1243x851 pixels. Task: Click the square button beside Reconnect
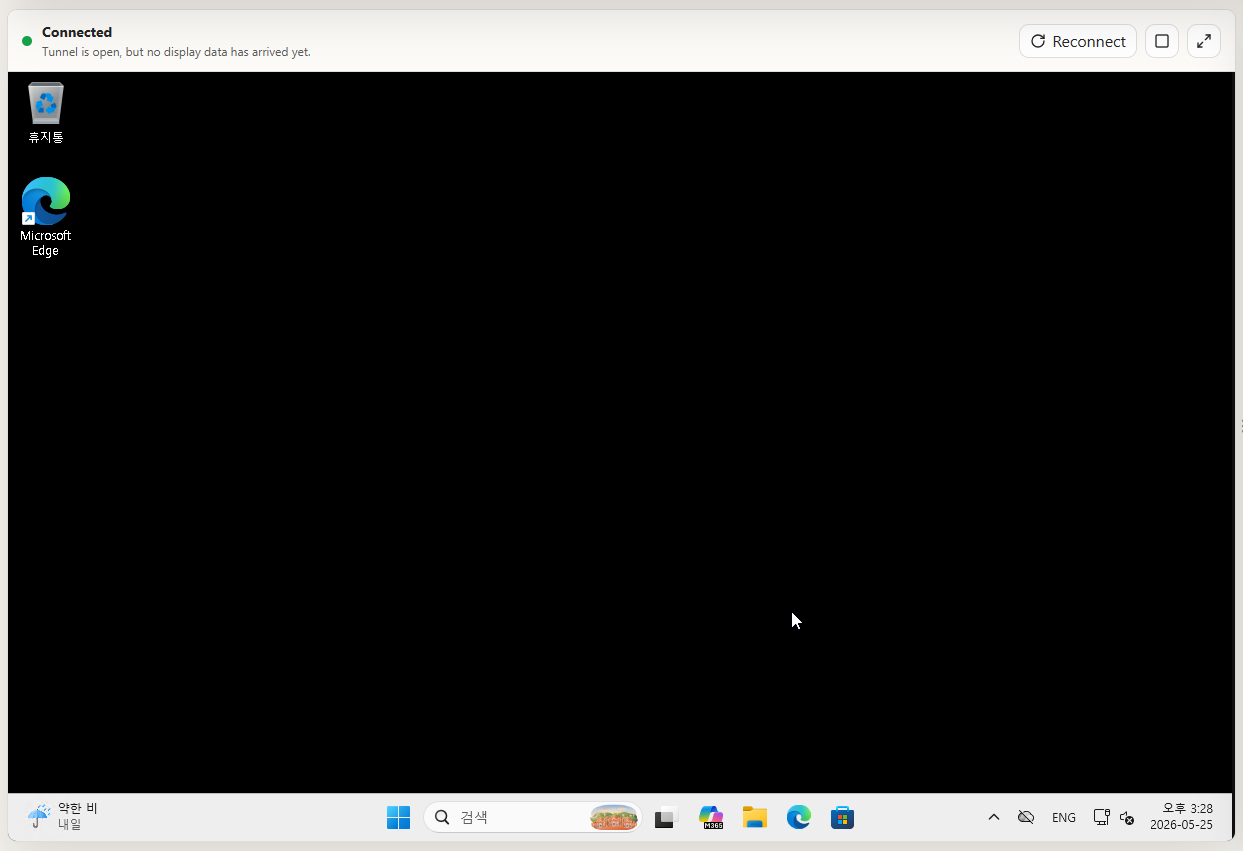click(x=1161, y=41)
